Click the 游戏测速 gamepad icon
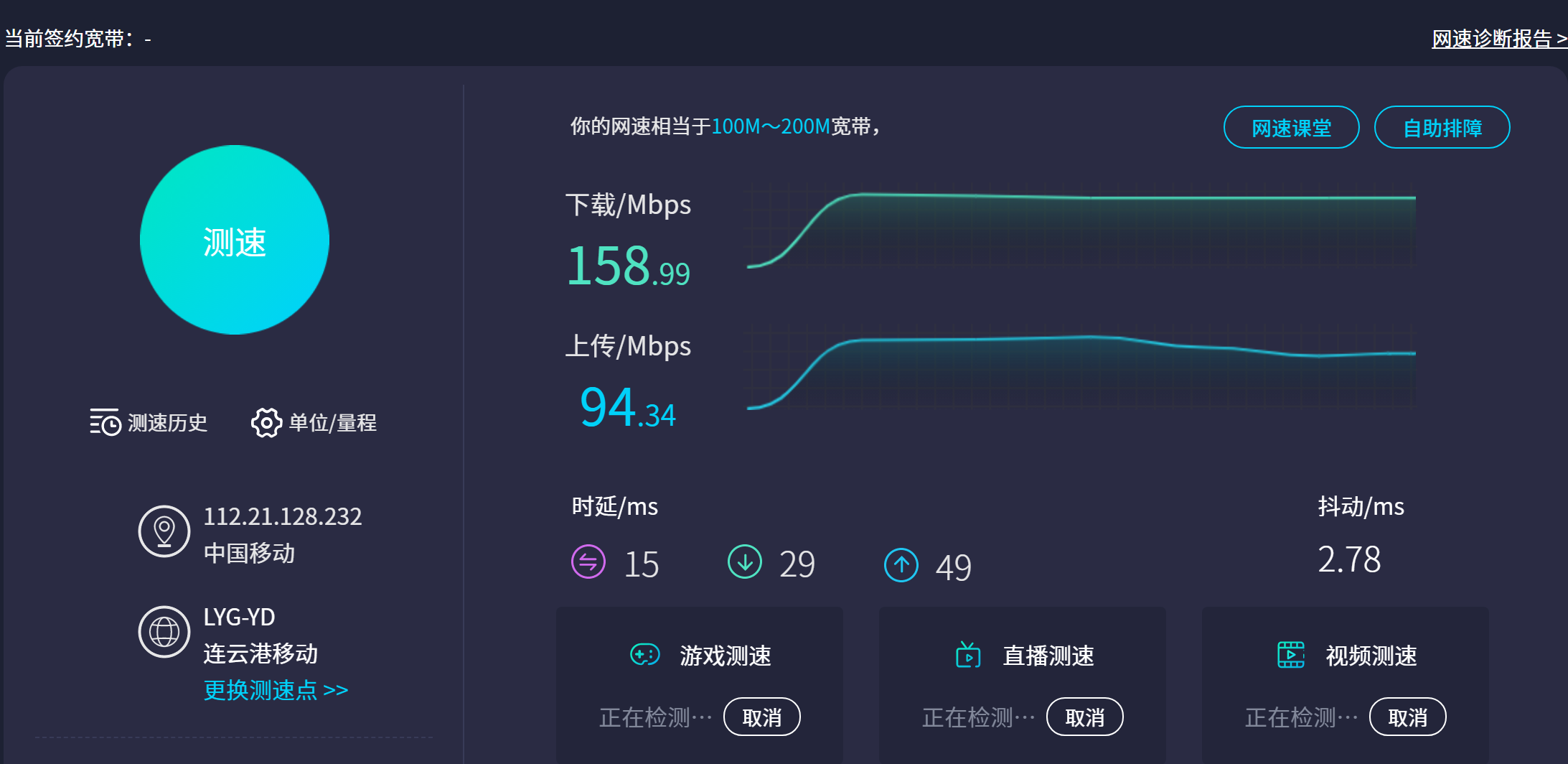Viewport: 1568px width, 764px height. tap(644, 655)
